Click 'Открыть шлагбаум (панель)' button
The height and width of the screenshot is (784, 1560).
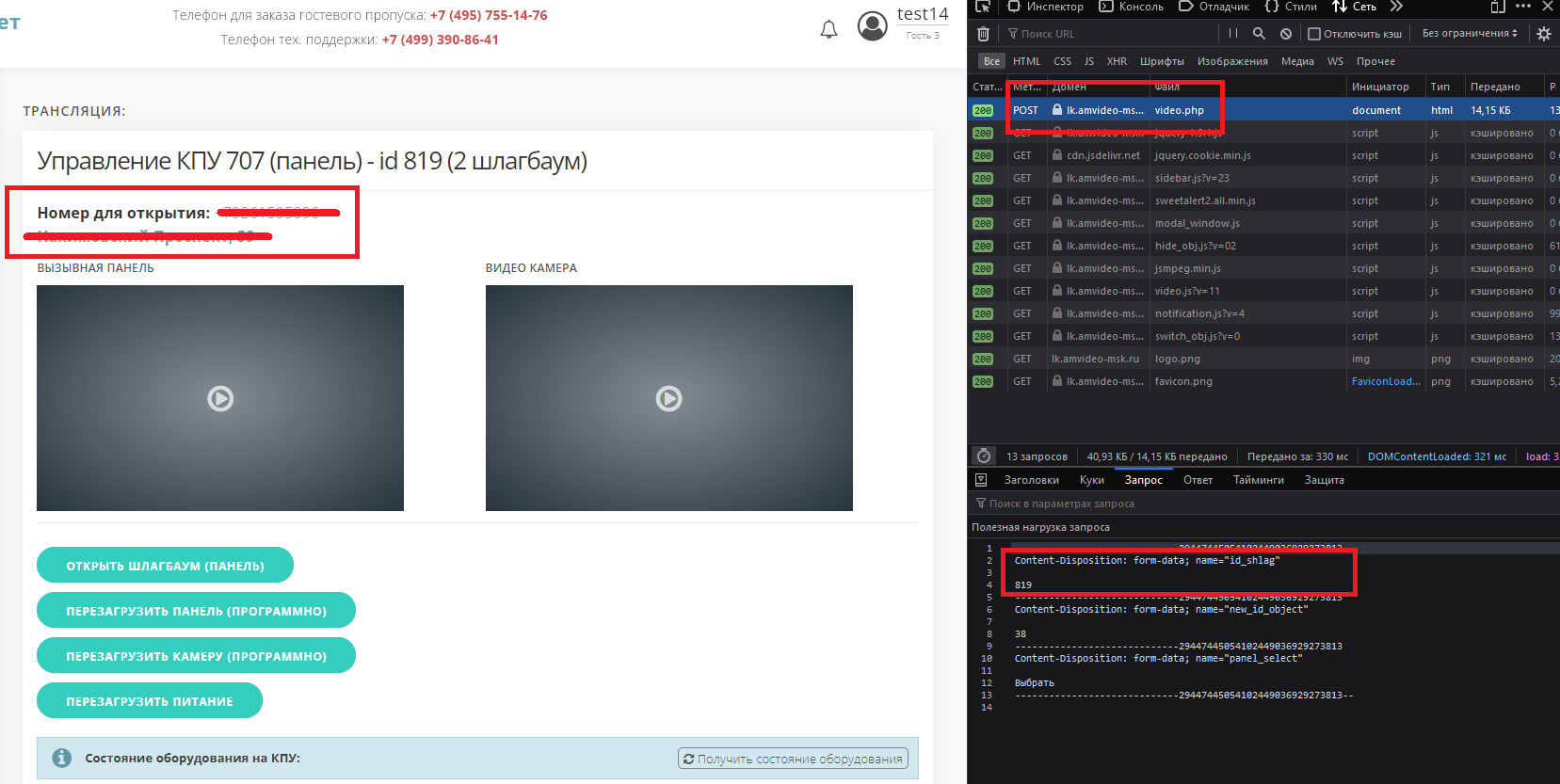[165, 566]
